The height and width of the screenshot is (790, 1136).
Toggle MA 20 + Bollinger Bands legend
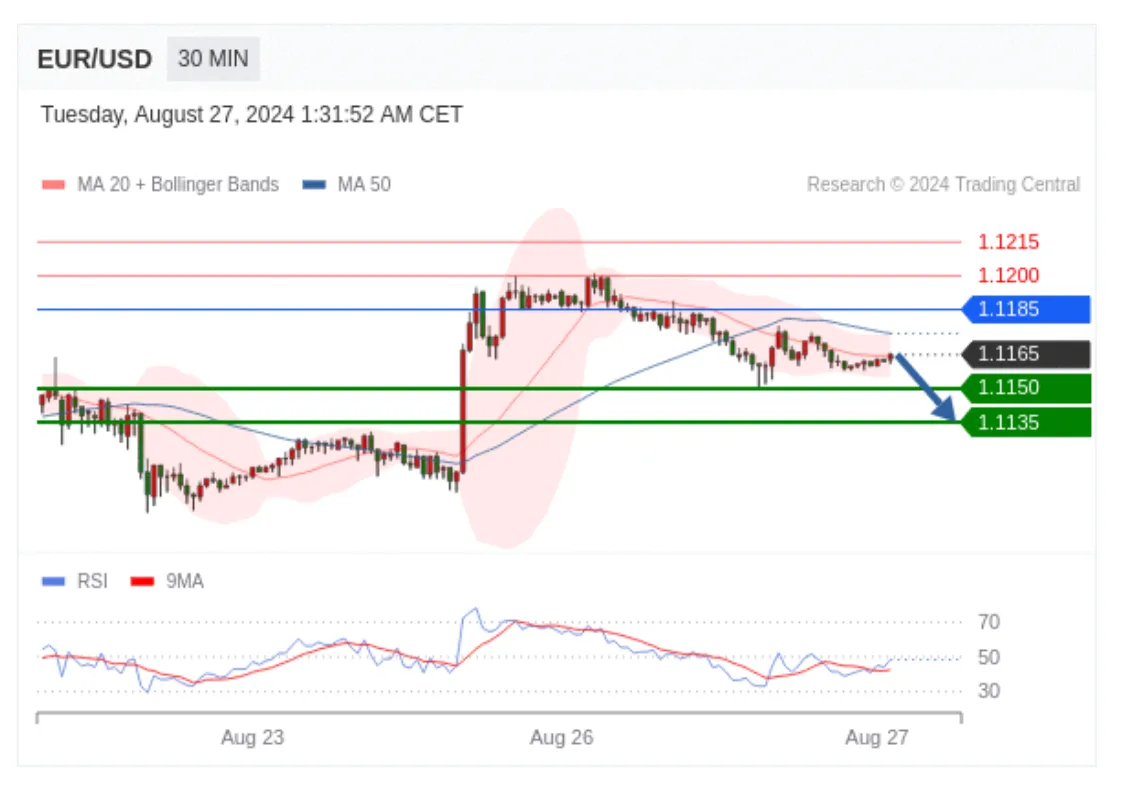[x=161, y=184]
